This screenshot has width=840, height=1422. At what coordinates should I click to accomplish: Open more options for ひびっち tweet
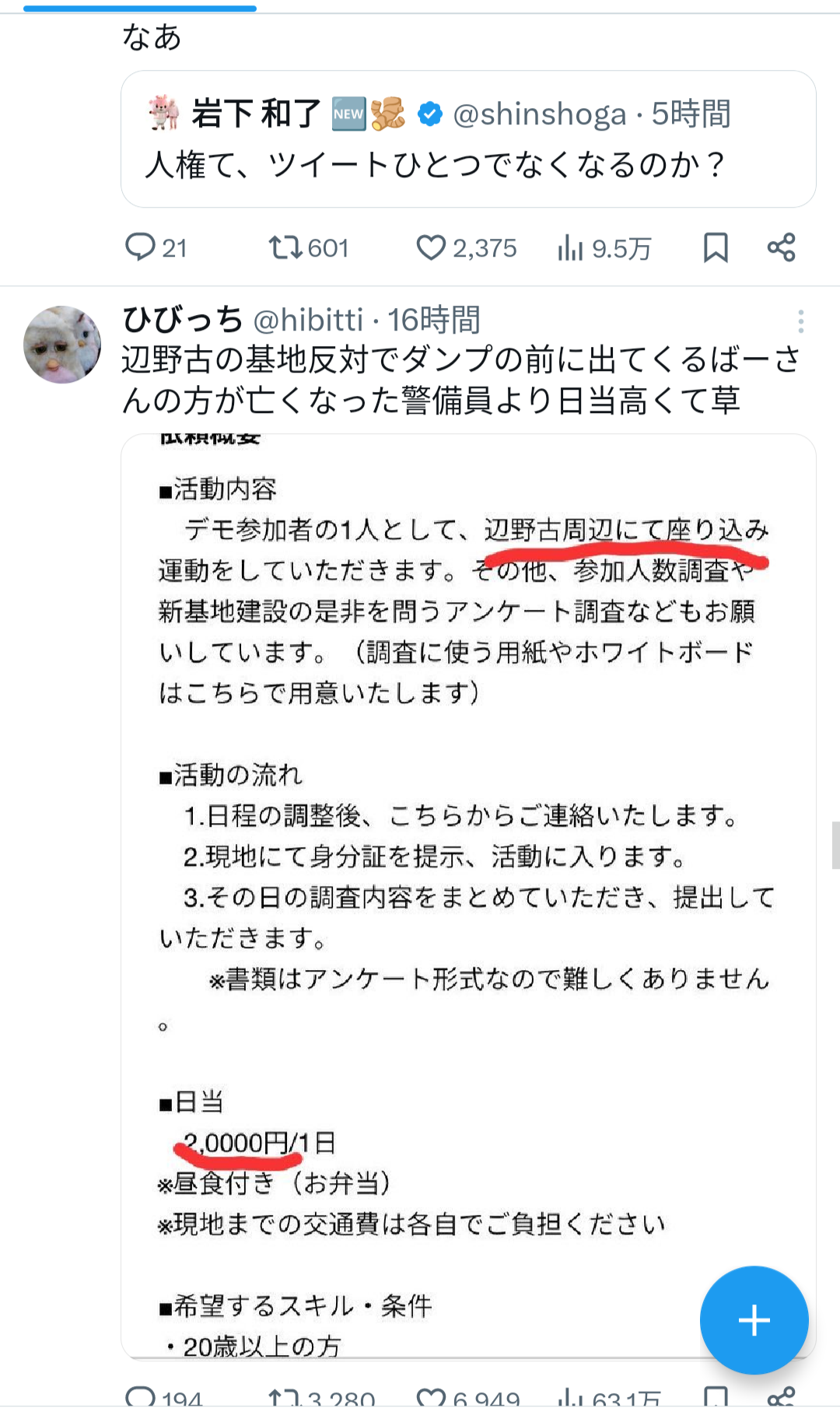point(800,321)
